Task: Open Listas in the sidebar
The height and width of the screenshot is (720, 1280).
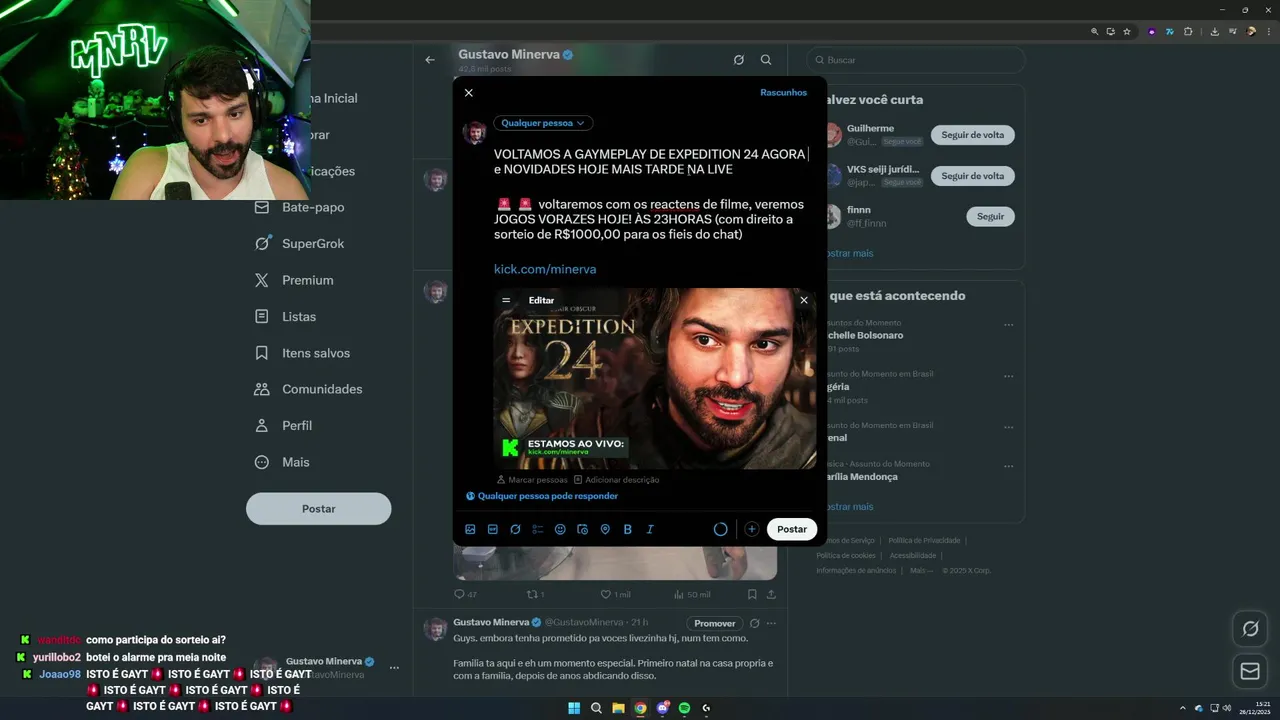Action: [x=285, y=316]
